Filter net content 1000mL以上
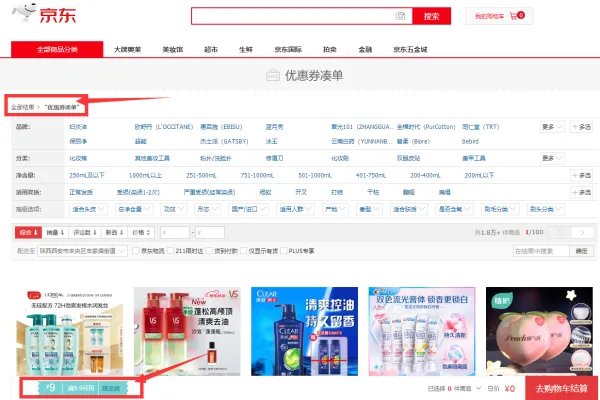This screenshot has height=400, width=600. tap(145, 175)
